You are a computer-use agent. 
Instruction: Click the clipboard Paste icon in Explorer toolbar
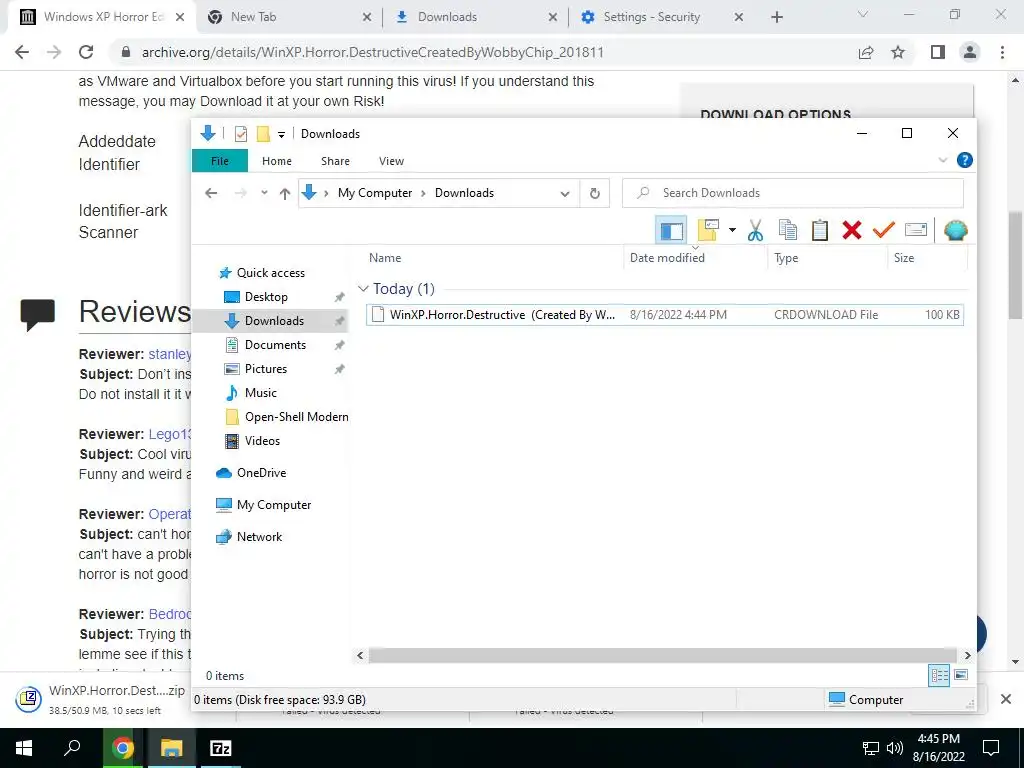pos(820,230)
